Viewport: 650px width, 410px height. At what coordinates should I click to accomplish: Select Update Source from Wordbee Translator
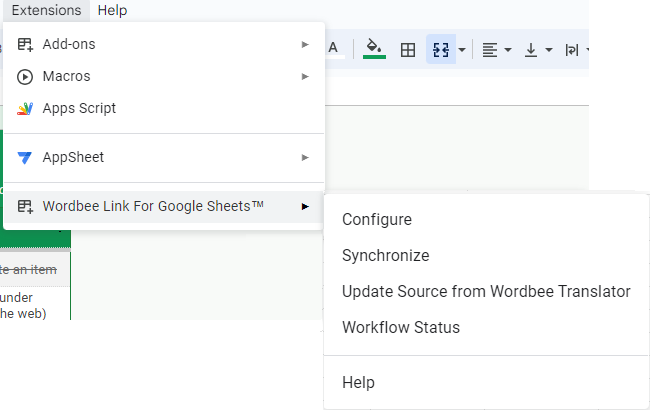[486, 291]
